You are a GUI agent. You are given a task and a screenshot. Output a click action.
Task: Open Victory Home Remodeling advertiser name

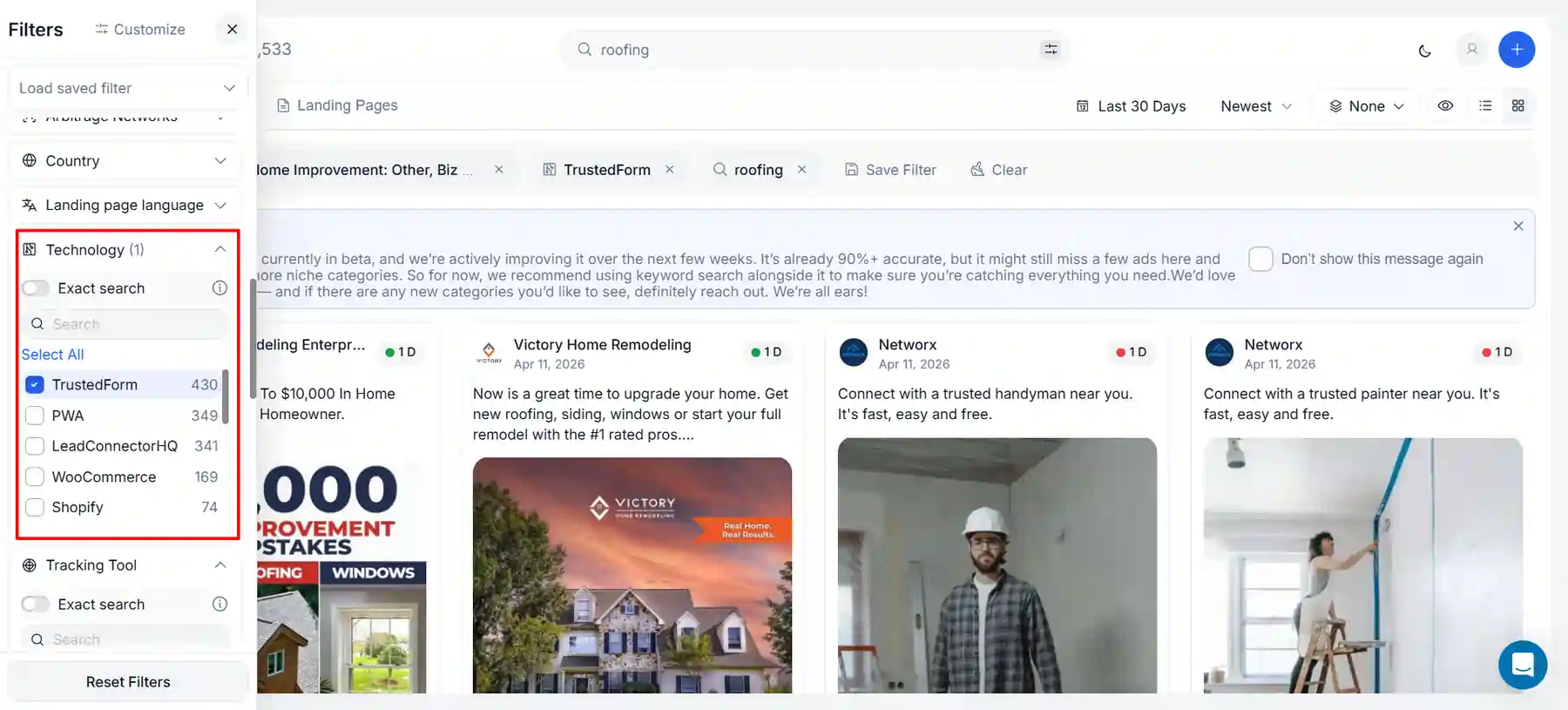click(x=602, y=345)
